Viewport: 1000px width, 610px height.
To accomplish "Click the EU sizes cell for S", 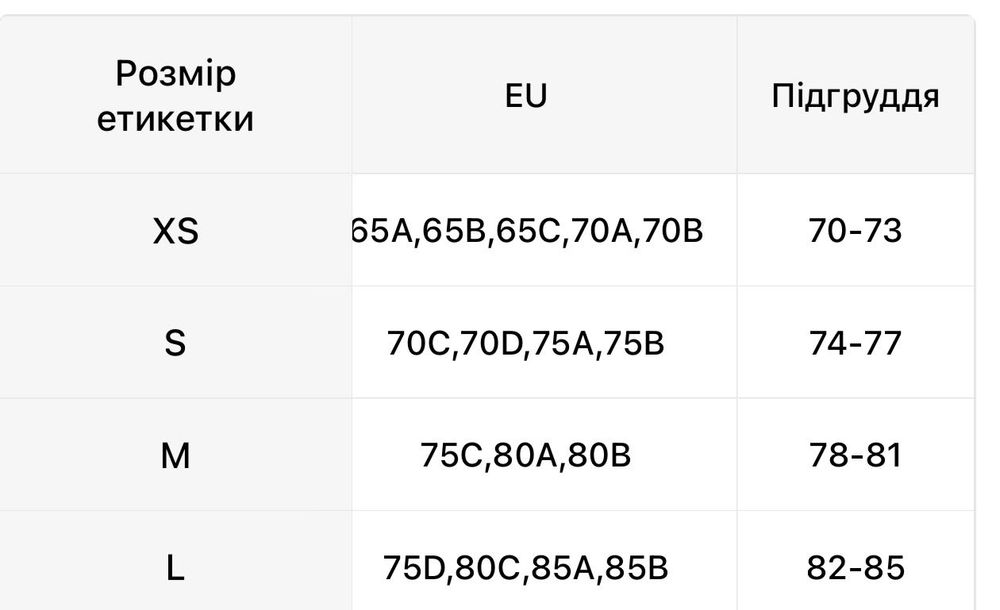I will point(525,344).
